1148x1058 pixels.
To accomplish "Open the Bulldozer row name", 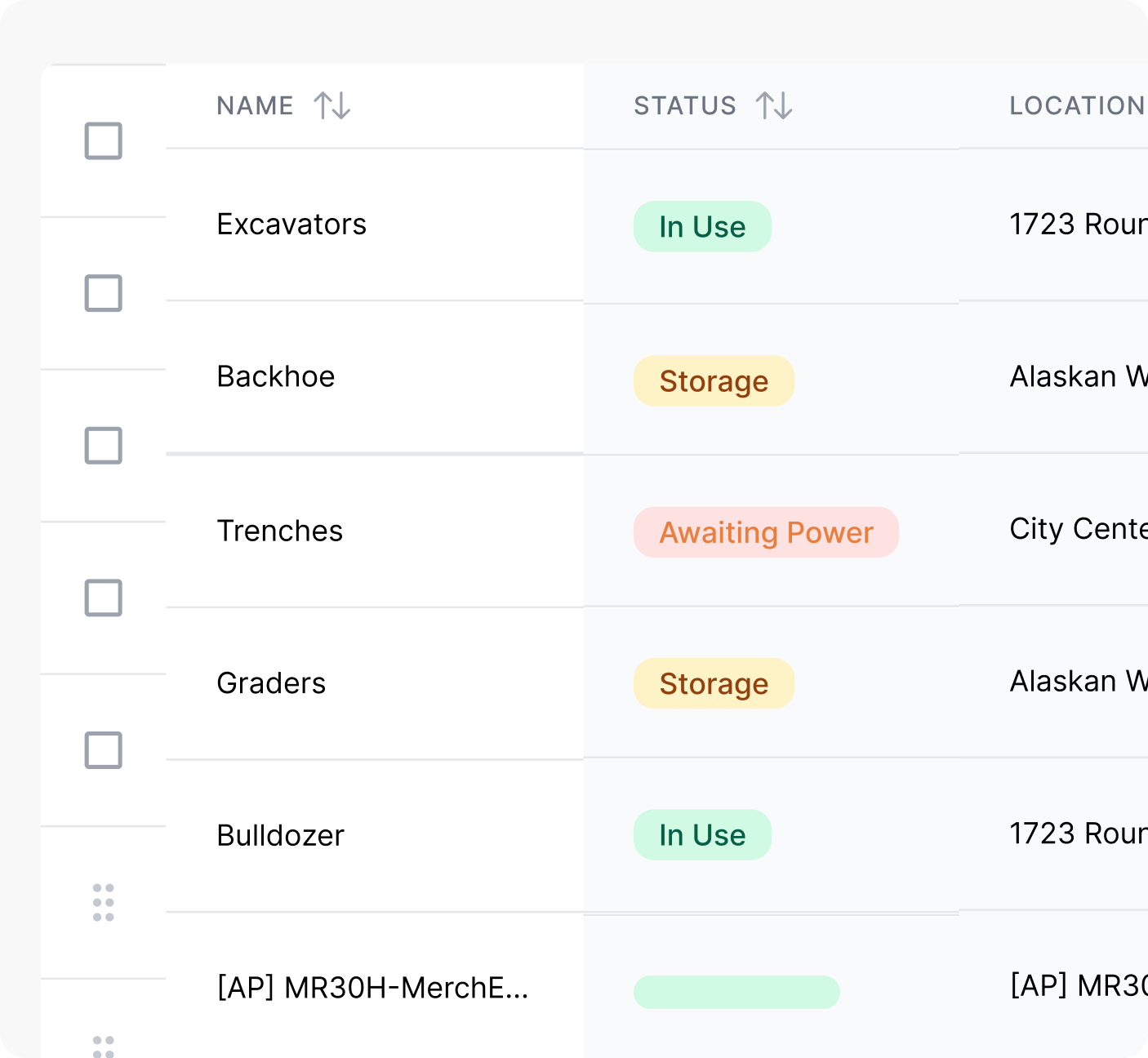I will (x=281, y=835).
